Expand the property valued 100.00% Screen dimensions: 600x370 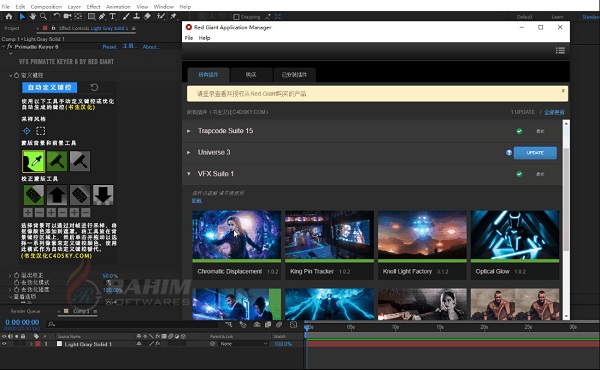tap(10, 290)
